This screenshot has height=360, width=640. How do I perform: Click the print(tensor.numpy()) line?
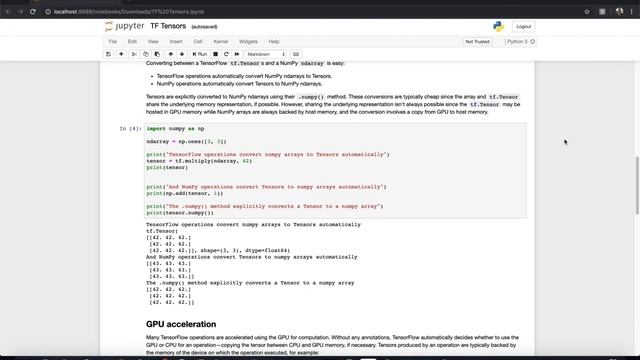pyautogui.click(x=180, y=213)
